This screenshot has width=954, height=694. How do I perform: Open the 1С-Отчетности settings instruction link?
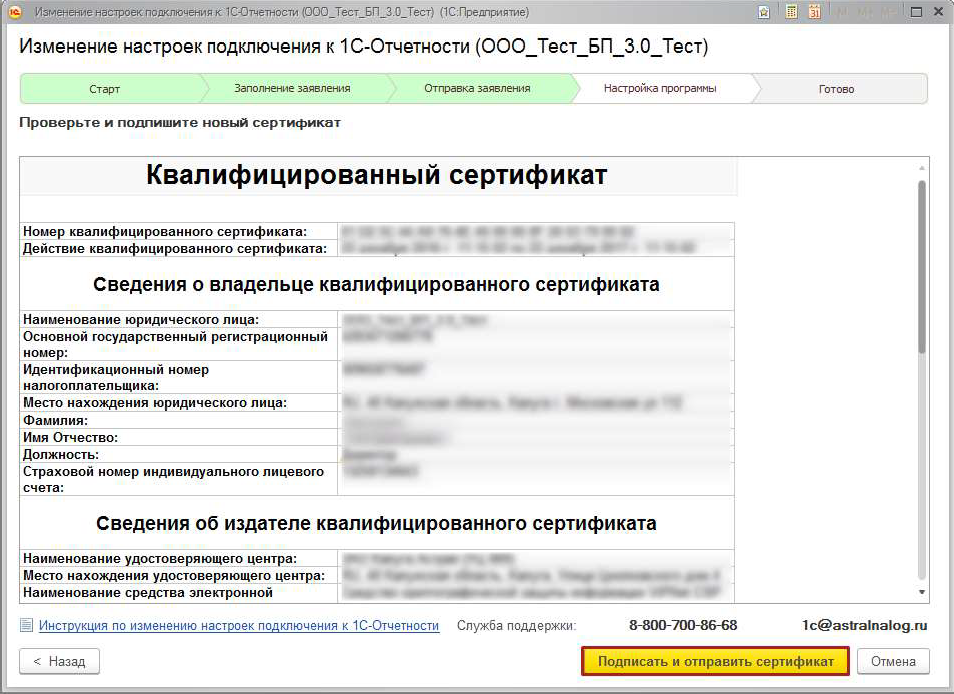(238, 625)
